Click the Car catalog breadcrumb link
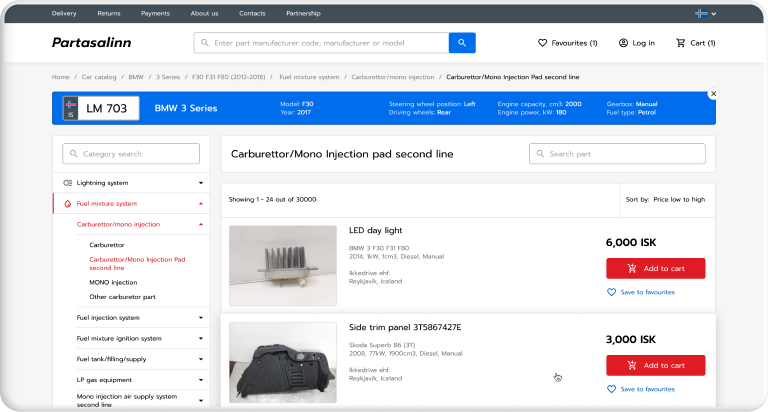This screenshot has height=412, width=768. click(99, 77)
